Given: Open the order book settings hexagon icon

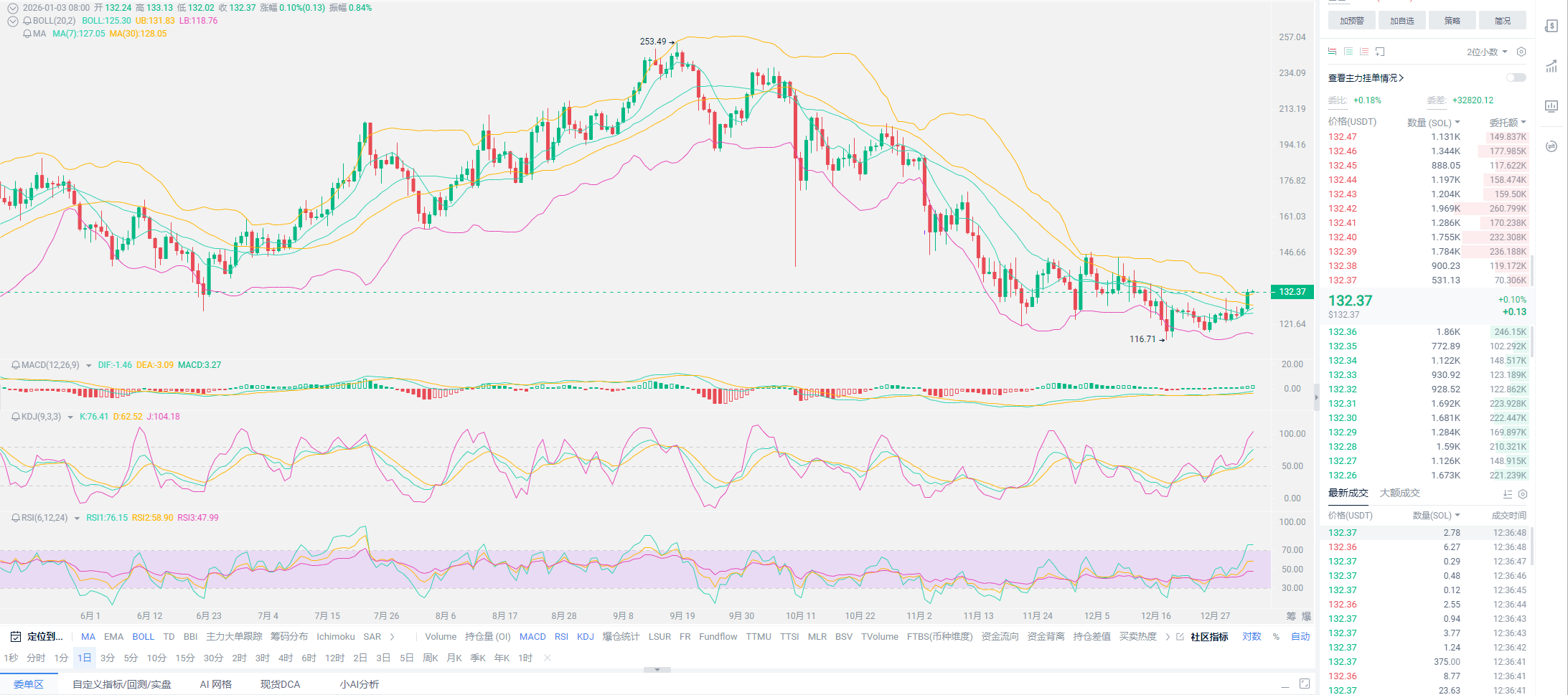Looking at the screenshot, I should click(1521, 52).
